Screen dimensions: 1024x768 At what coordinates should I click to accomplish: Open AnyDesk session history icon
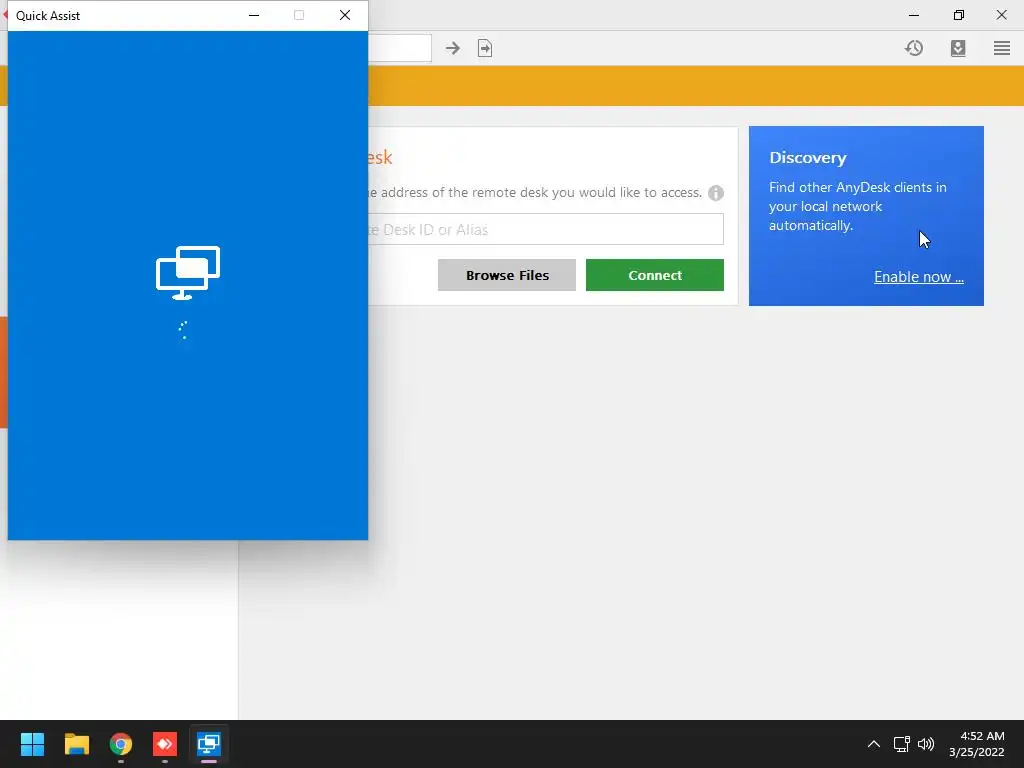point(914,48)
